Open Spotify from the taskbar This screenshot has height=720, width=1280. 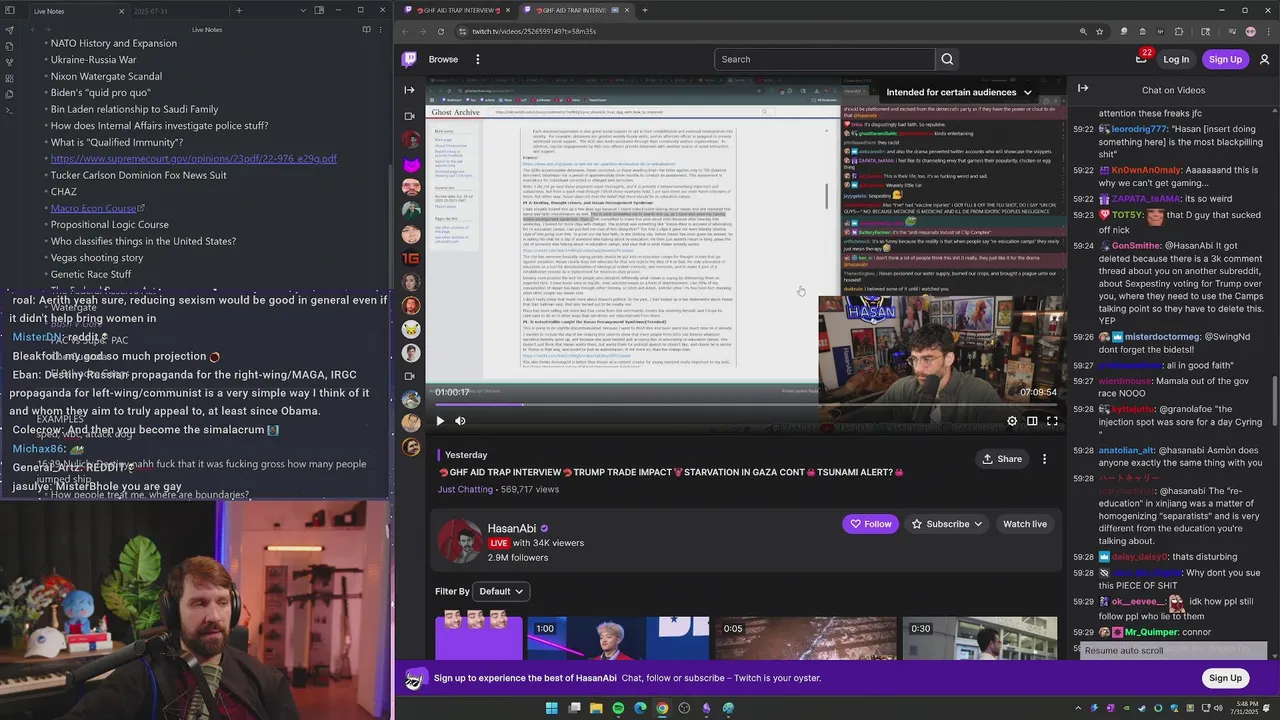[x=618, y=708]
